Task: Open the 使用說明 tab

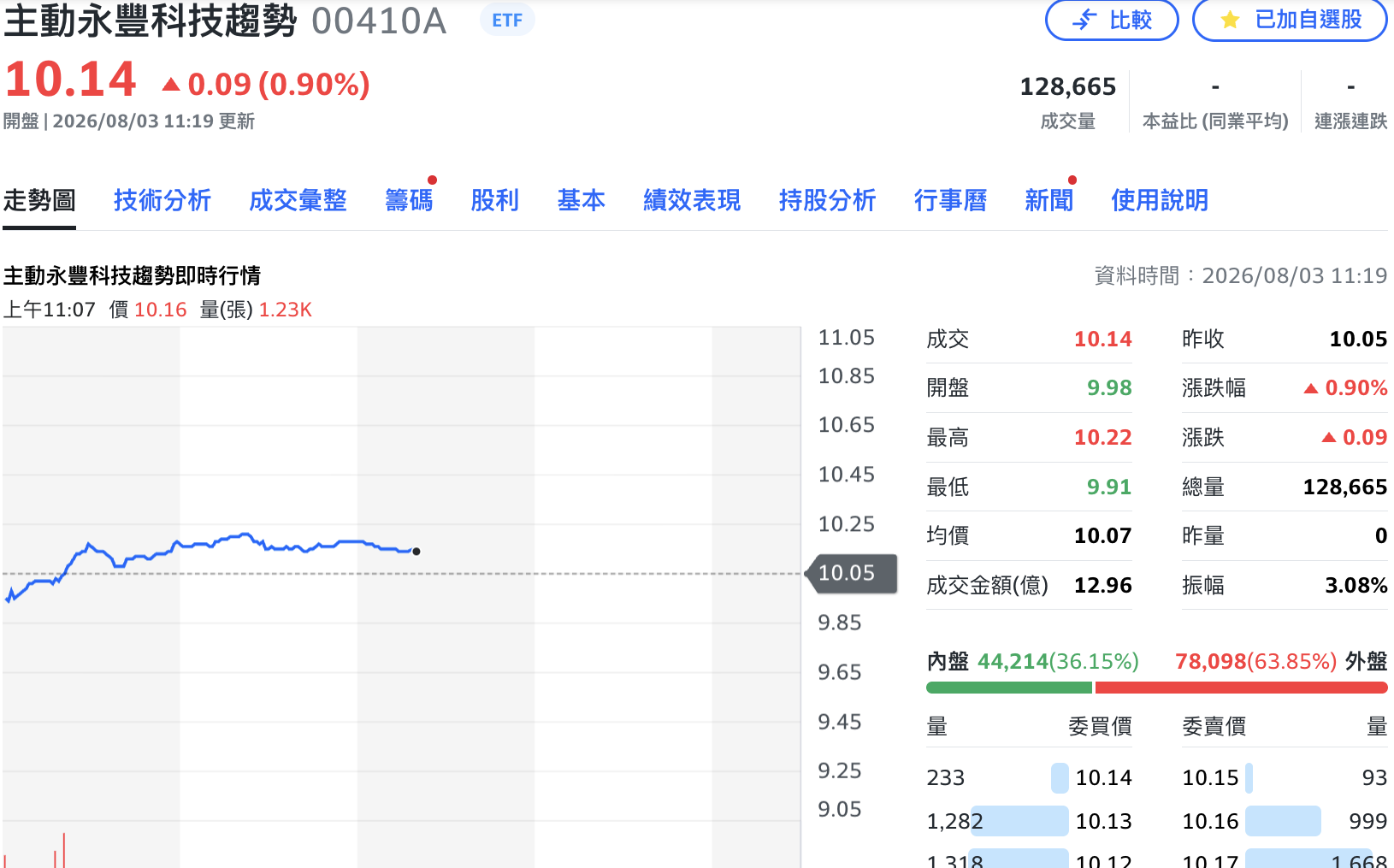Action: 1160,200
